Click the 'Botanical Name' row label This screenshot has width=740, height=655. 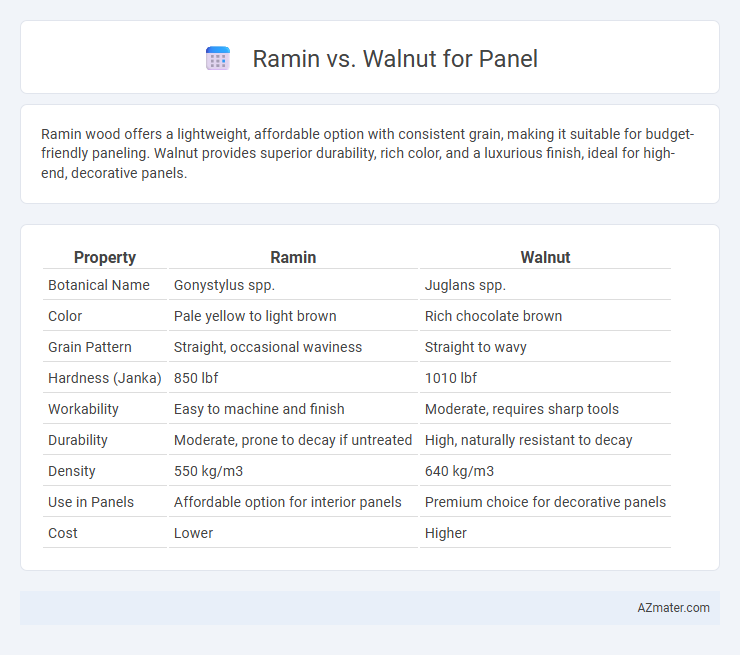coord(99,285)
